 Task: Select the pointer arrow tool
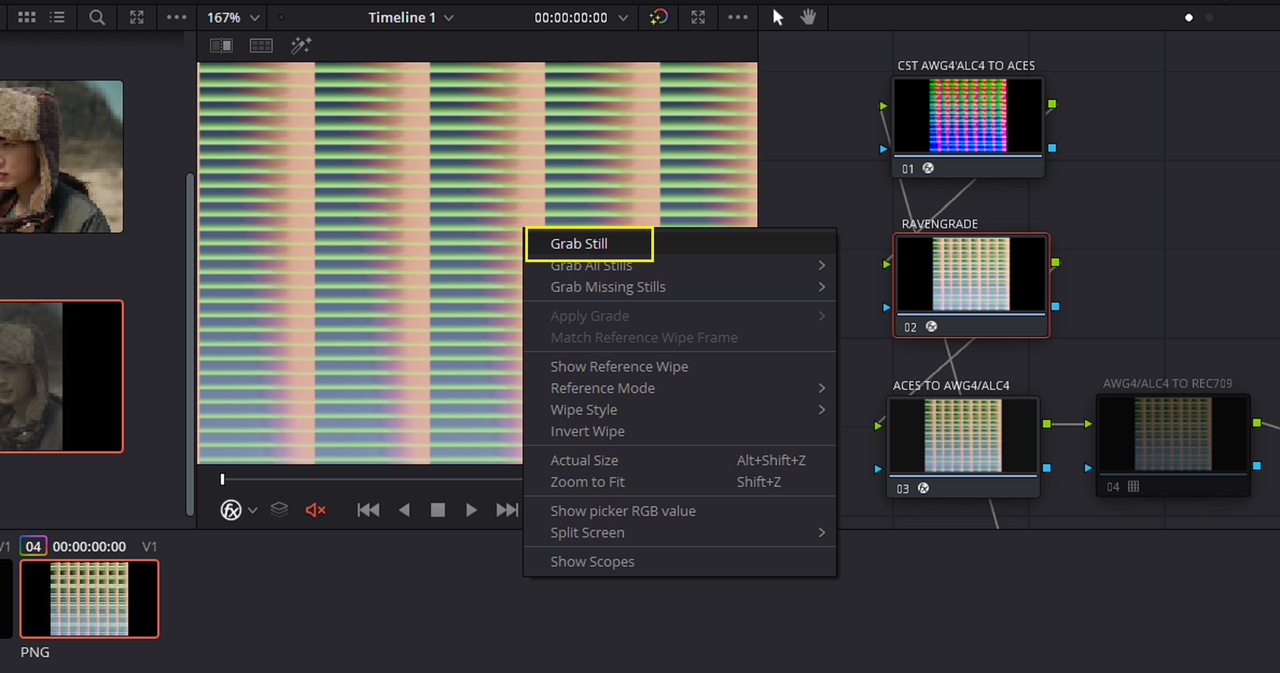click(x=779, y=17)
